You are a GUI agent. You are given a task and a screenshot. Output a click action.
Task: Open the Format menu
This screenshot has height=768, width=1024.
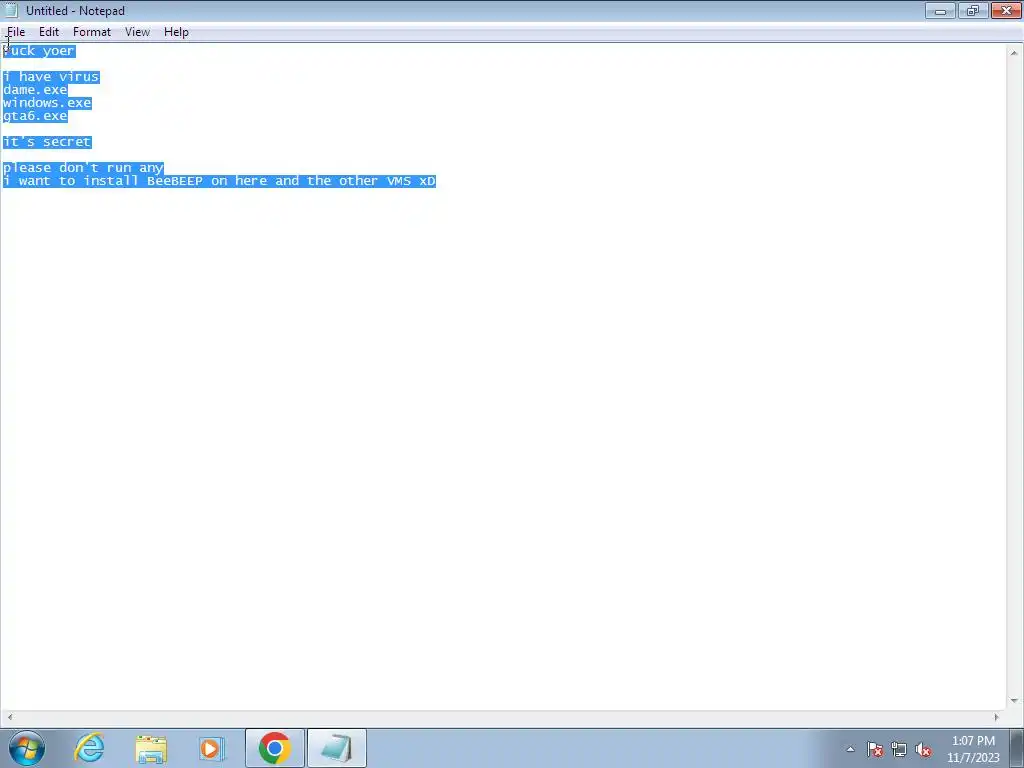tap(91, 32)
